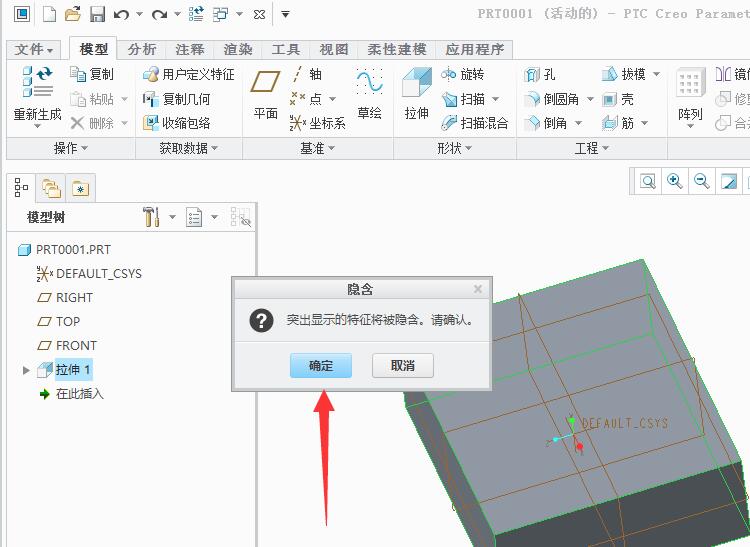The image size is (750, 547).
Task: Click the 复制 command
Action: pyautogui.click(x=92, y=74)
